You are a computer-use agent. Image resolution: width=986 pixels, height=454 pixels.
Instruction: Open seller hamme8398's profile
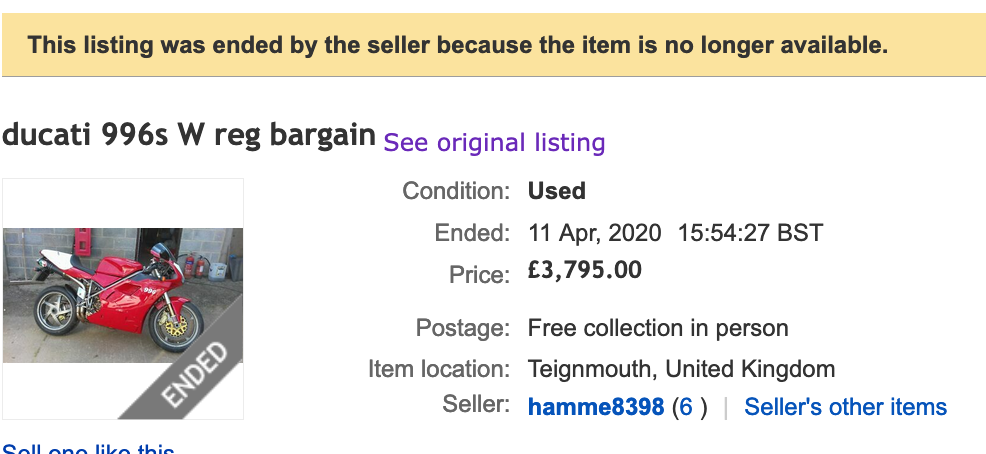(596, 407)
